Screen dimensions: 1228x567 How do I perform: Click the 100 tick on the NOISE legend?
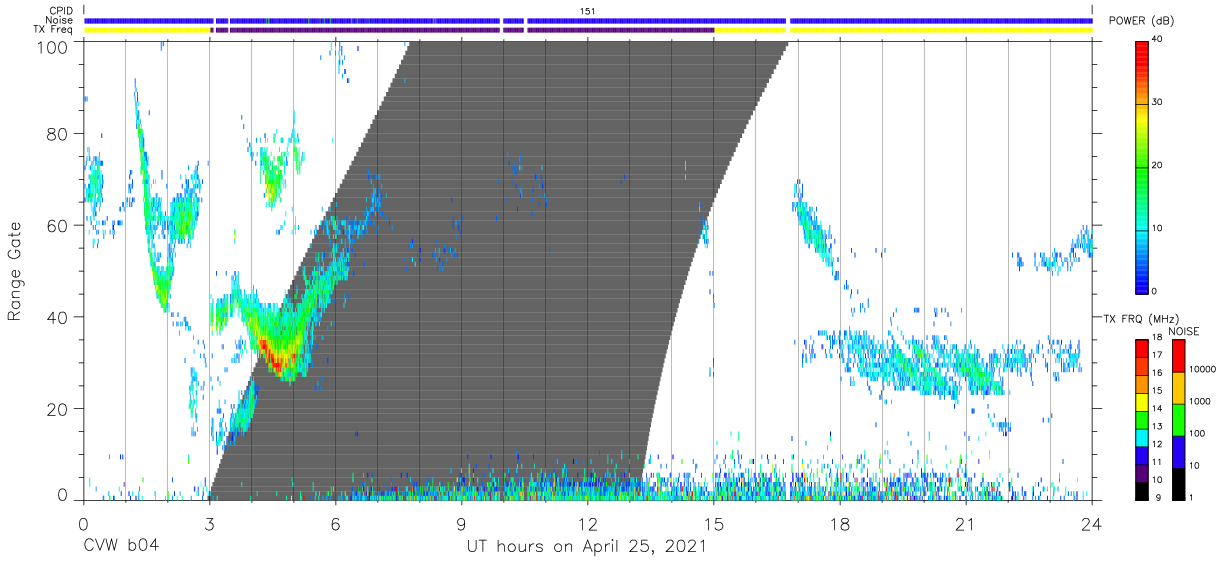[1197, 433]
